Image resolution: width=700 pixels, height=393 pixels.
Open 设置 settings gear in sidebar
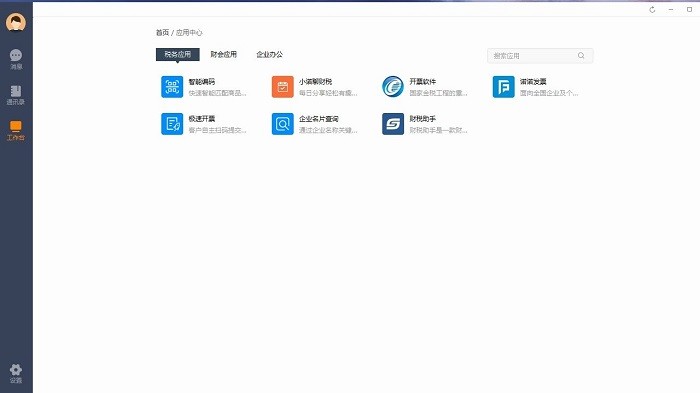point(16,374)
